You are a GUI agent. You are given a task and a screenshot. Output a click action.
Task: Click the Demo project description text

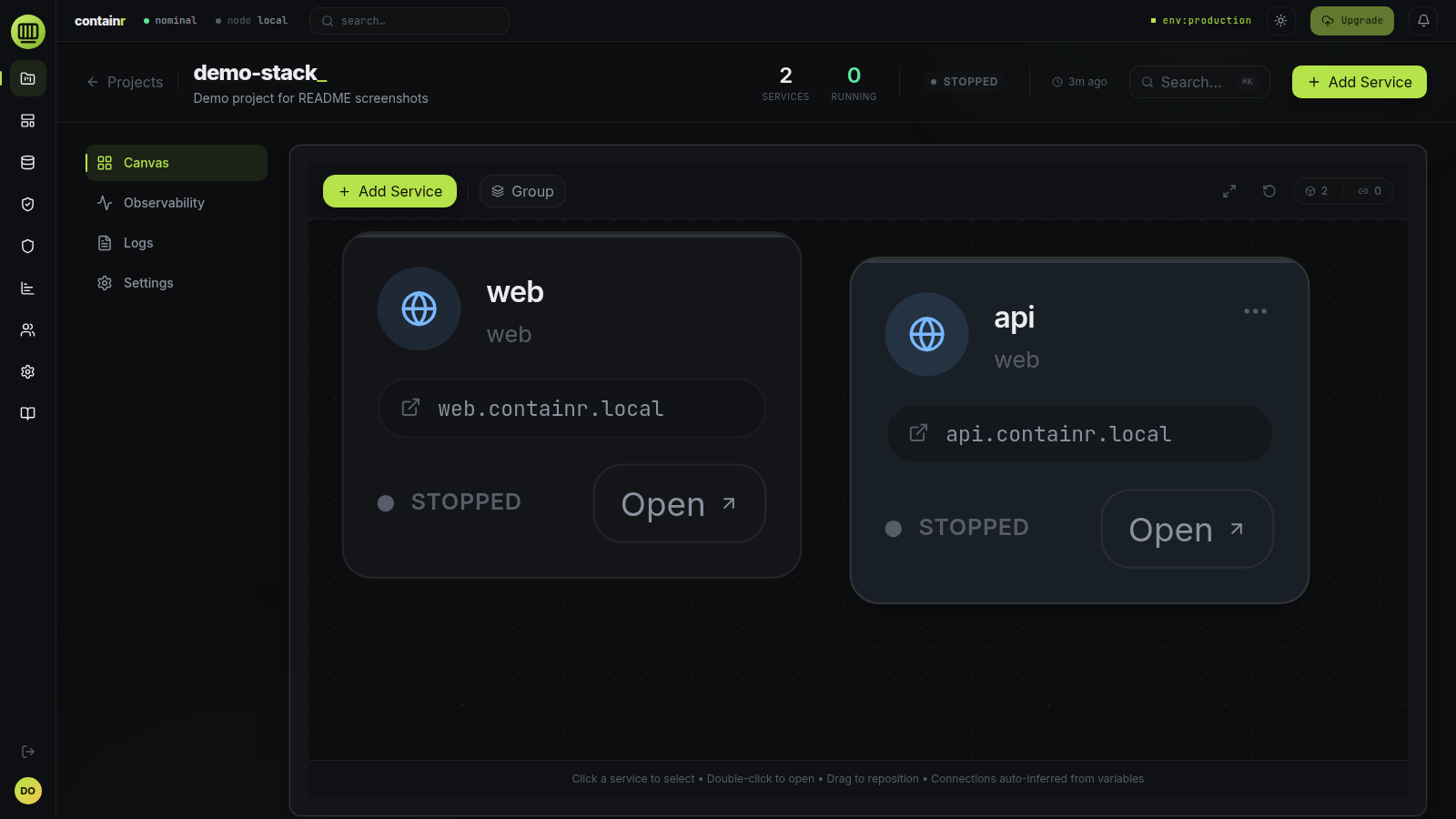coord(310,98)
